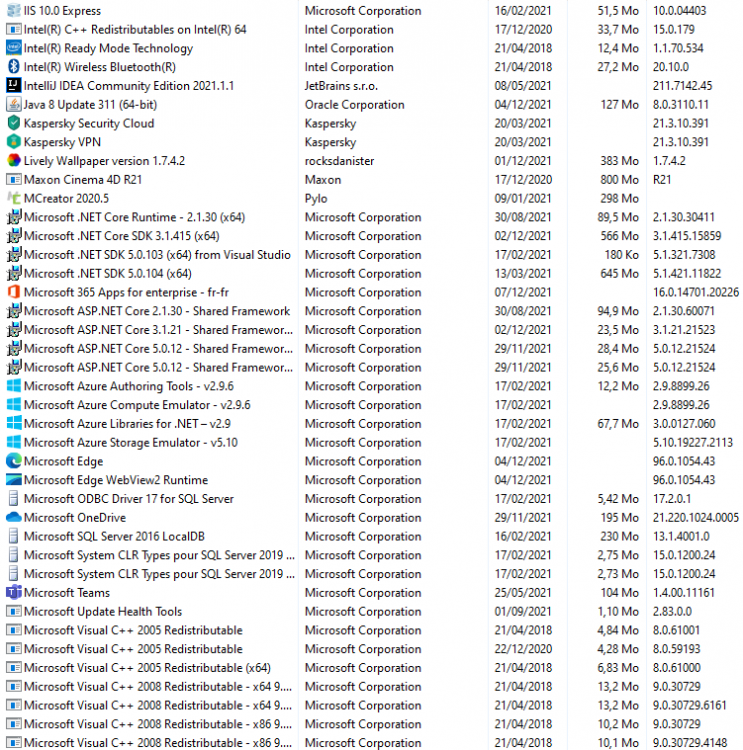
Task: Select Lively Wallpaper version 1.7.4.2
Action: click(x=104, y=161)
